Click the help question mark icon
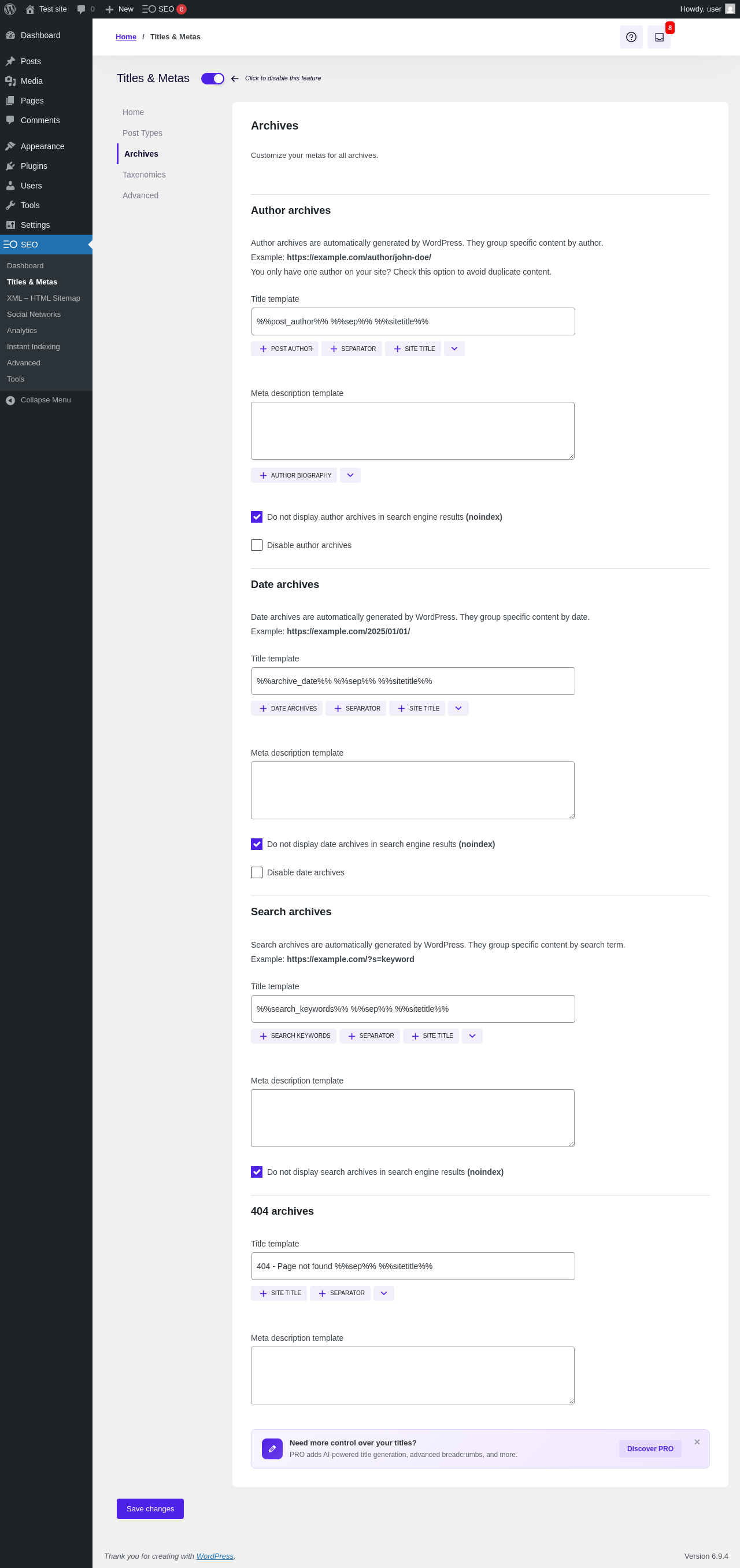This screenshot has height=1568, width=740. coord(631,37)
